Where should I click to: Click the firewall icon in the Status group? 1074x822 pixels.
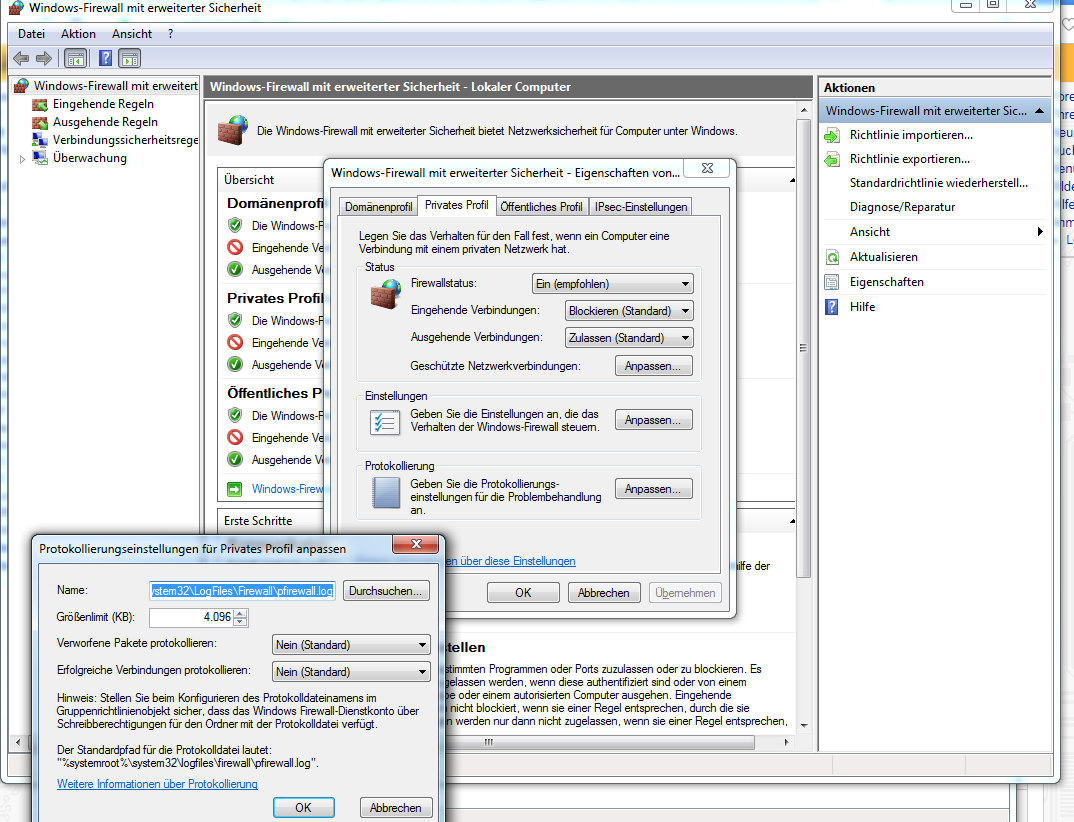click(386, 295)
